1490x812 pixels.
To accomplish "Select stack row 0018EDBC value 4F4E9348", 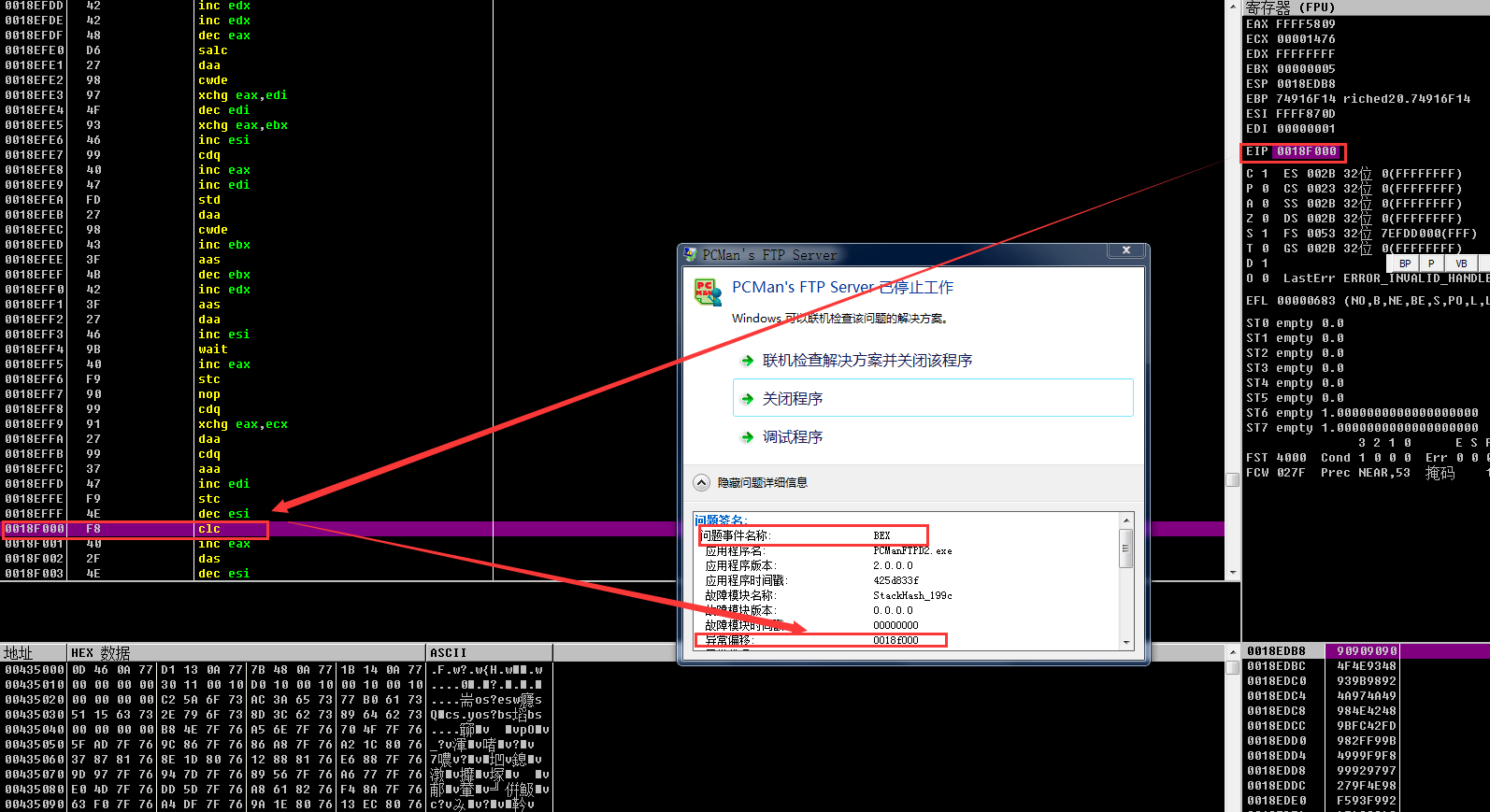I will point(1367,666).
